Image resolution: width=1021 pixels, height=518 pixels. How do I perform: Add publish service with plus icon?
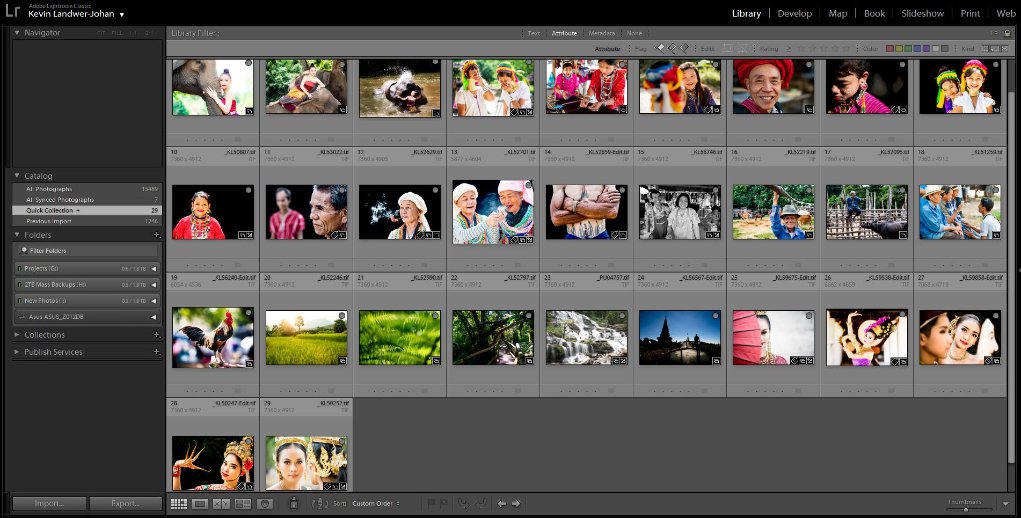coord(156,351)
